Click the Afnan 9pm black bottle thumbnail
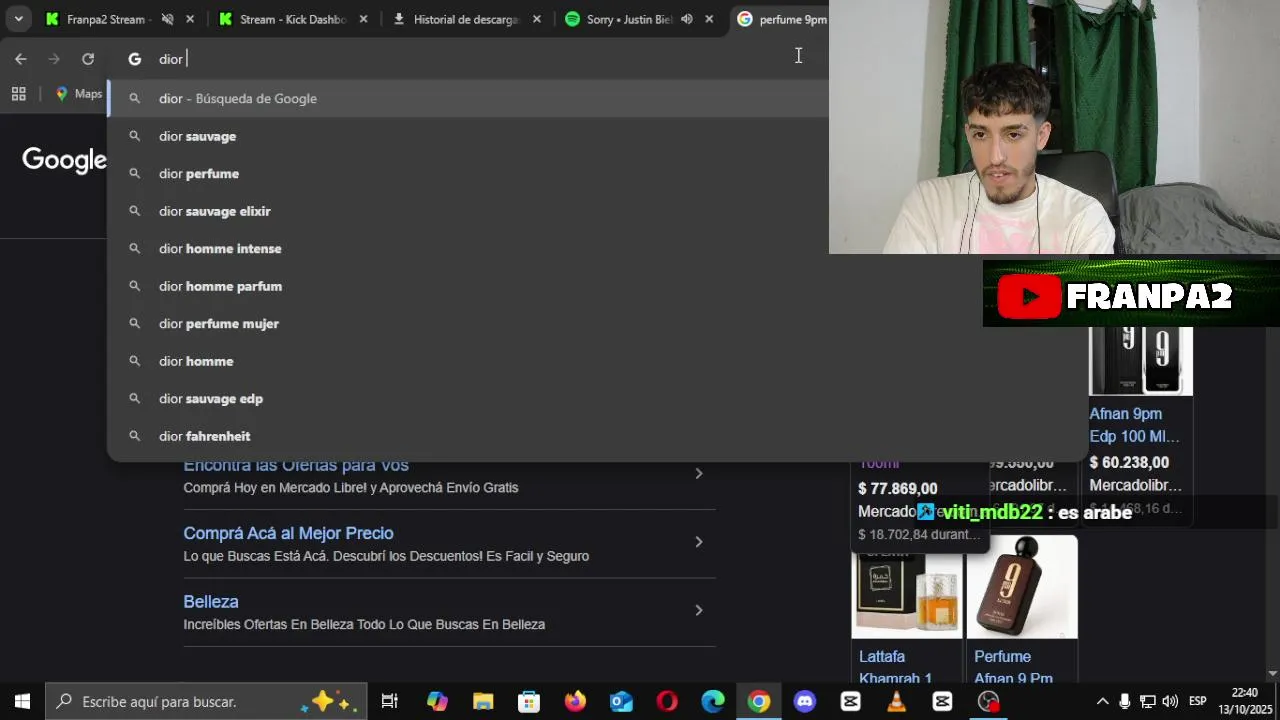The width and height of the screenshot is (1280, 720). pyautogui.click(x=1140, y=361)
